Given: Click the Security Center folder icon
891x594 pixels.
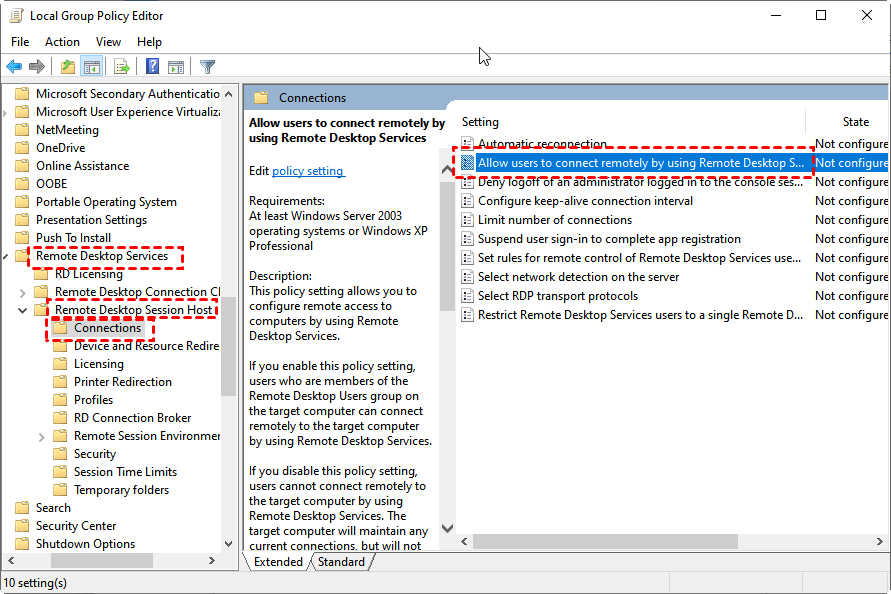Looking at the screenshot, I should pyautogui.click(x=22, y=526).
